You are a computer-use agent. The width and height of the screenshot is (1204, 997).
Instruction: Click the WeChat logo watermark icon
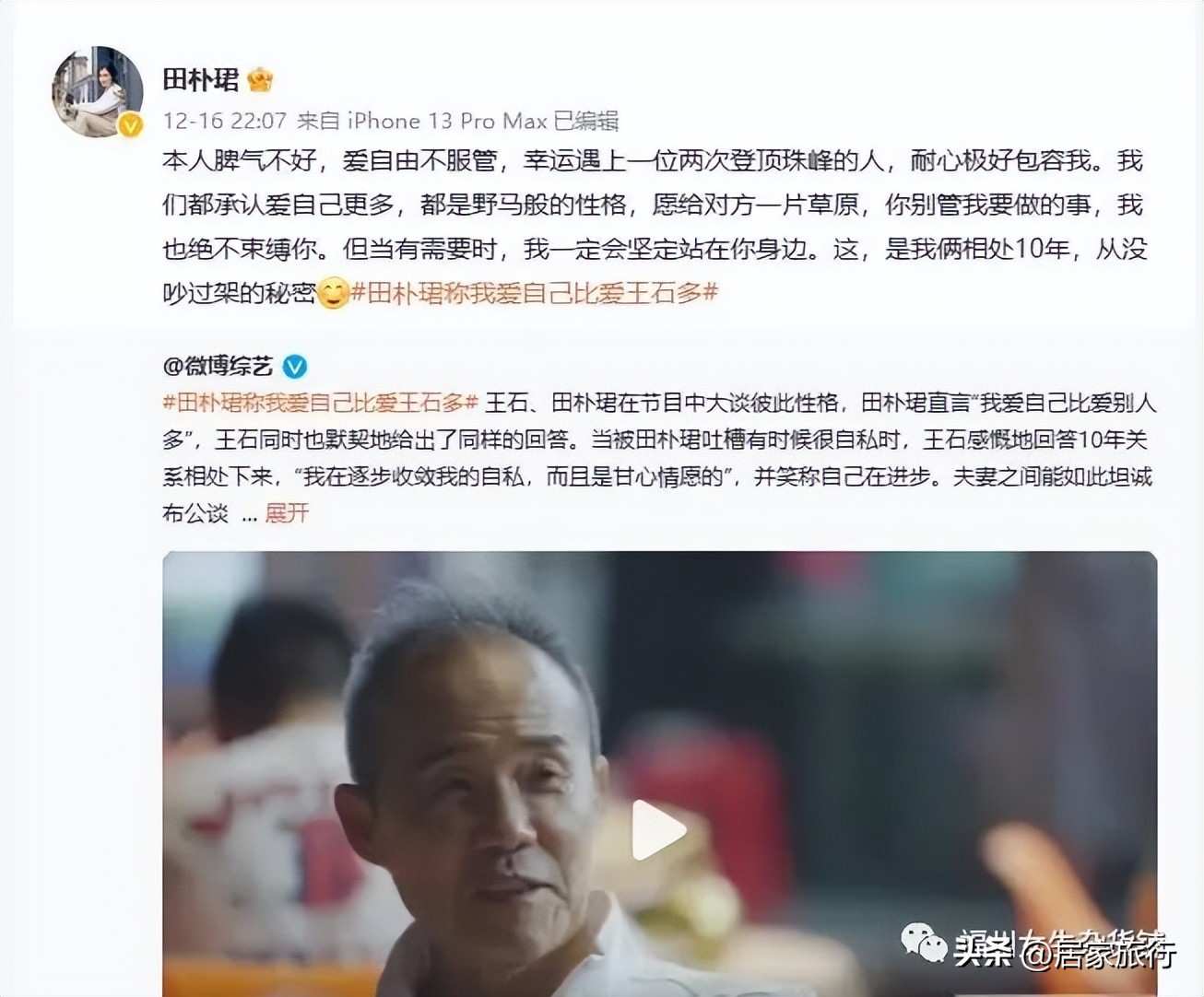coord(923,944)
